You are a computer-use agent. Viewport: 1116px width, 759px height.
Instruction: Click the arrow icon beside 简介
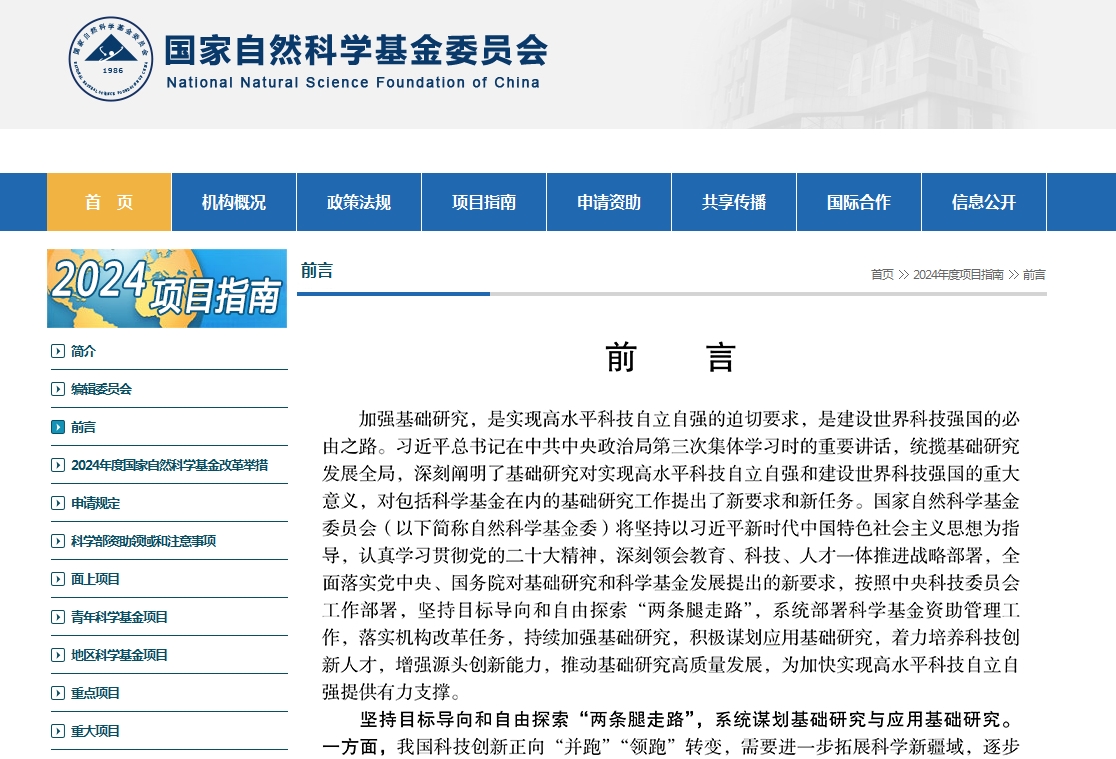(x=58, y=351)
